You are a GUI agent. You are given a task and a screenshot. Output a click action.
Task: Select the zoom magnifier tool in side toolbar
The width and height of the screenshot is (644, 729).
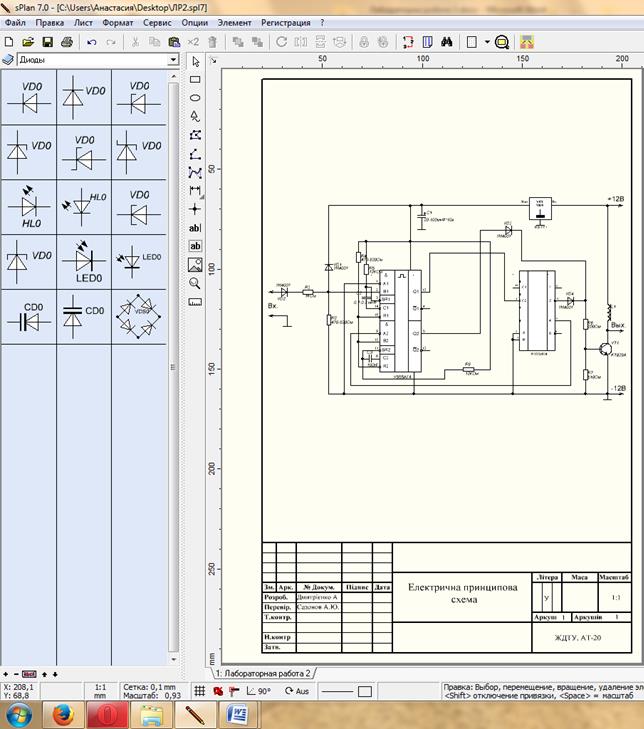pos(195,283)
